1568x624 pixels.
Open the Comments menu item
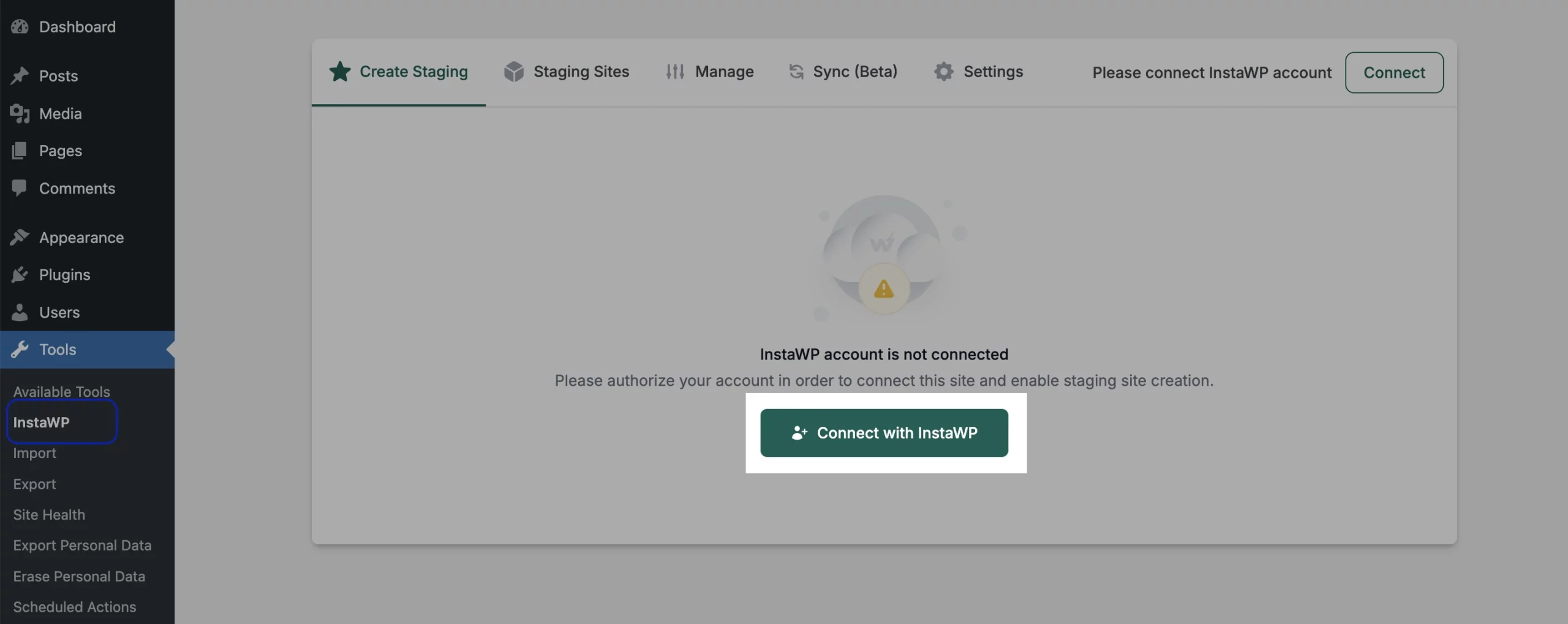coord(87,188)
